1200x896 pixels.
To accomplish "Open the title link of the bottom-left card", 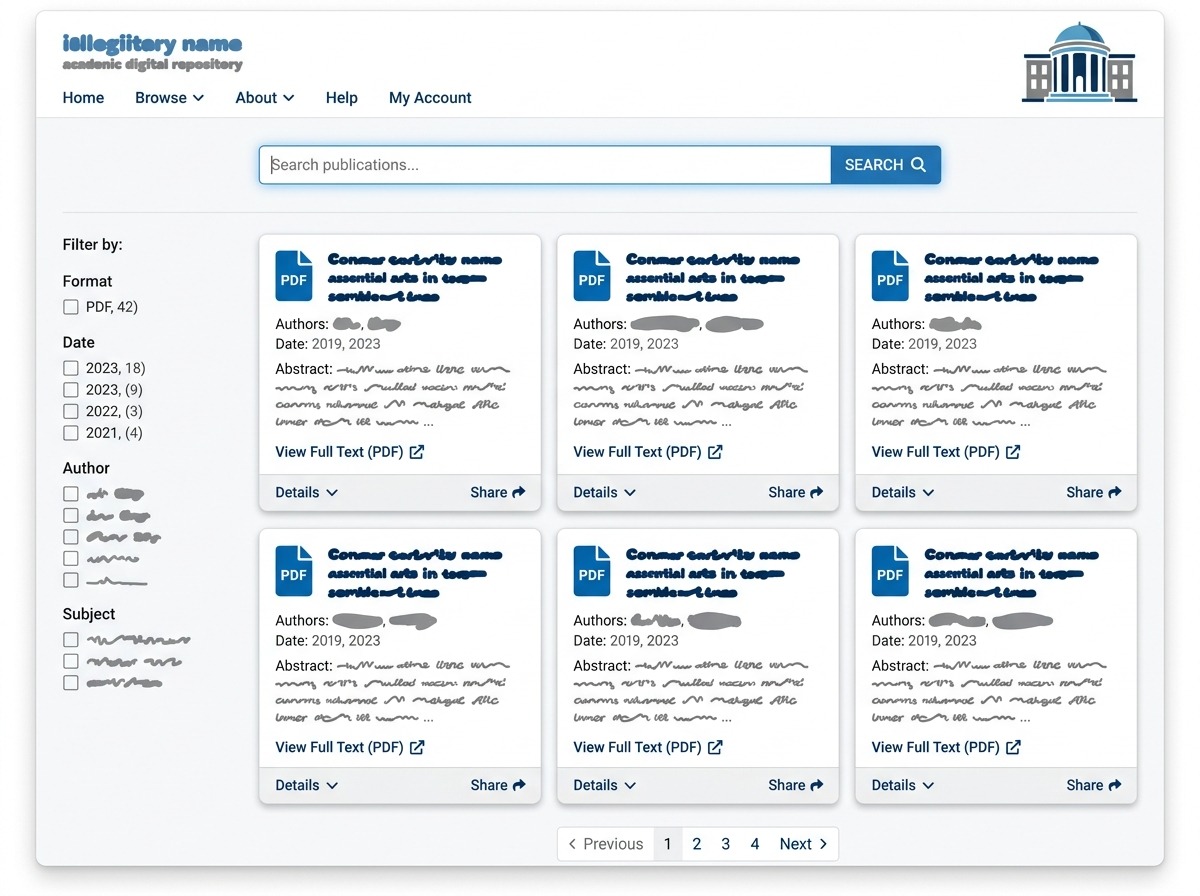I will [x=415, y=573].
